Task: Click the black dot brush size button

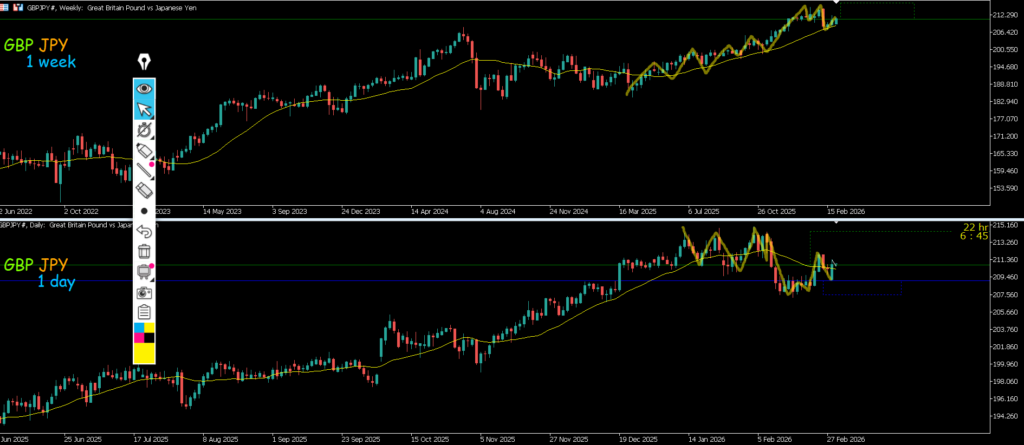Action: pyautogui.click(x=144, y=211)
